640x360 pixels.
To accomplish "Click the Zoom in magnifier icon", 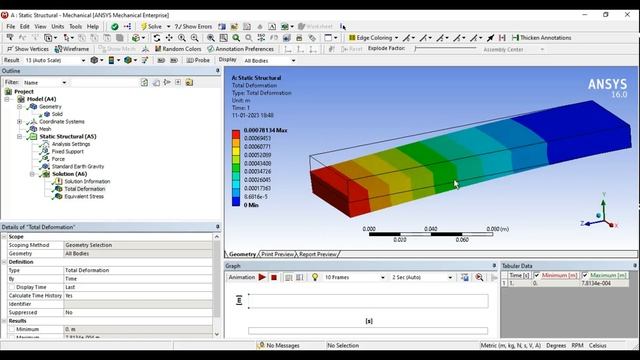I will [182, 38].
